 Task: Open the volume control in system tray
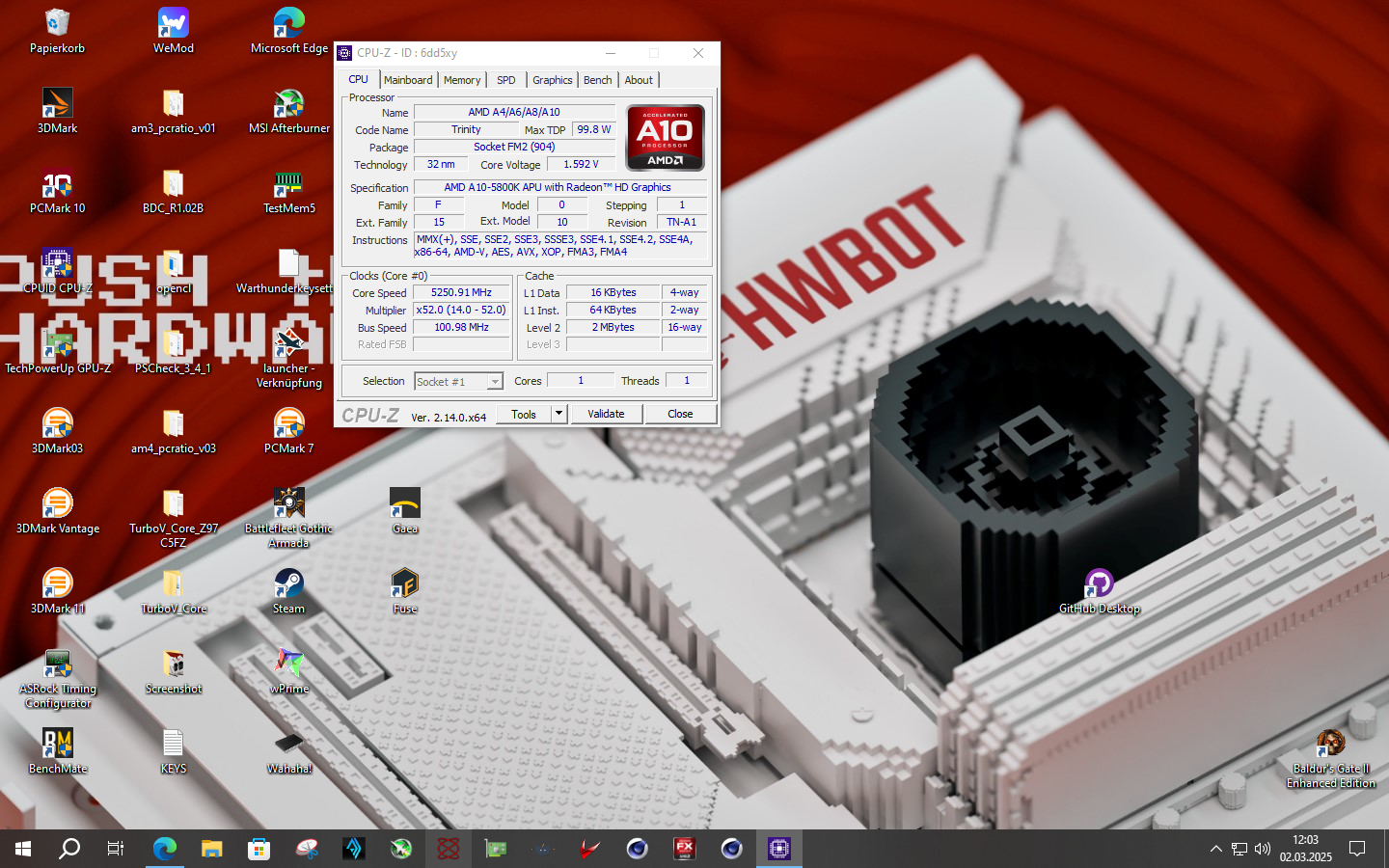(x=1263, y=849)
